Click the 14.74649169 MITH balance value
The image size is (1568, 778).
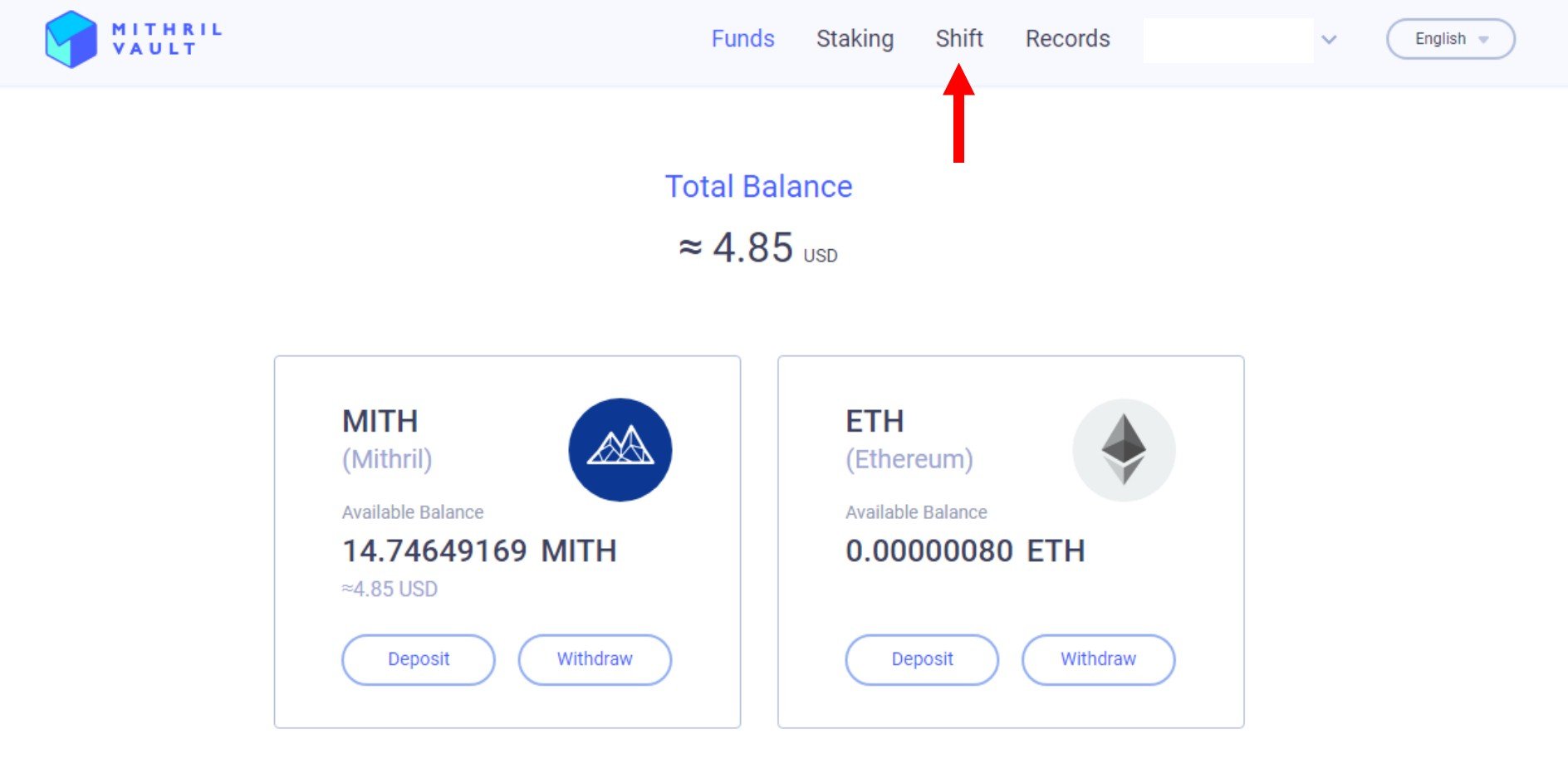(479, 550)
